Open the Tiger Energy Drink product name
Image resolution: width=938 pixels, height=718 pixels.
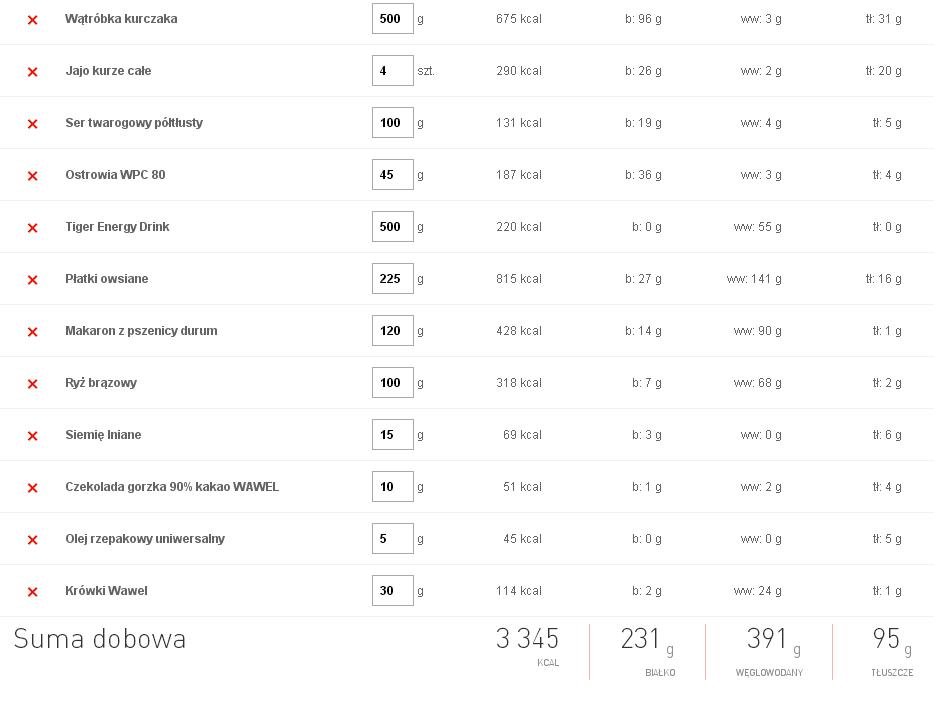click(117, 227)
